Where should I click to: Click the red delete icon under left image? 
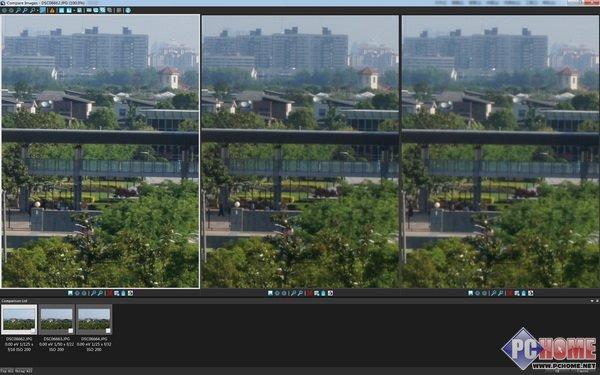[110, 293]
